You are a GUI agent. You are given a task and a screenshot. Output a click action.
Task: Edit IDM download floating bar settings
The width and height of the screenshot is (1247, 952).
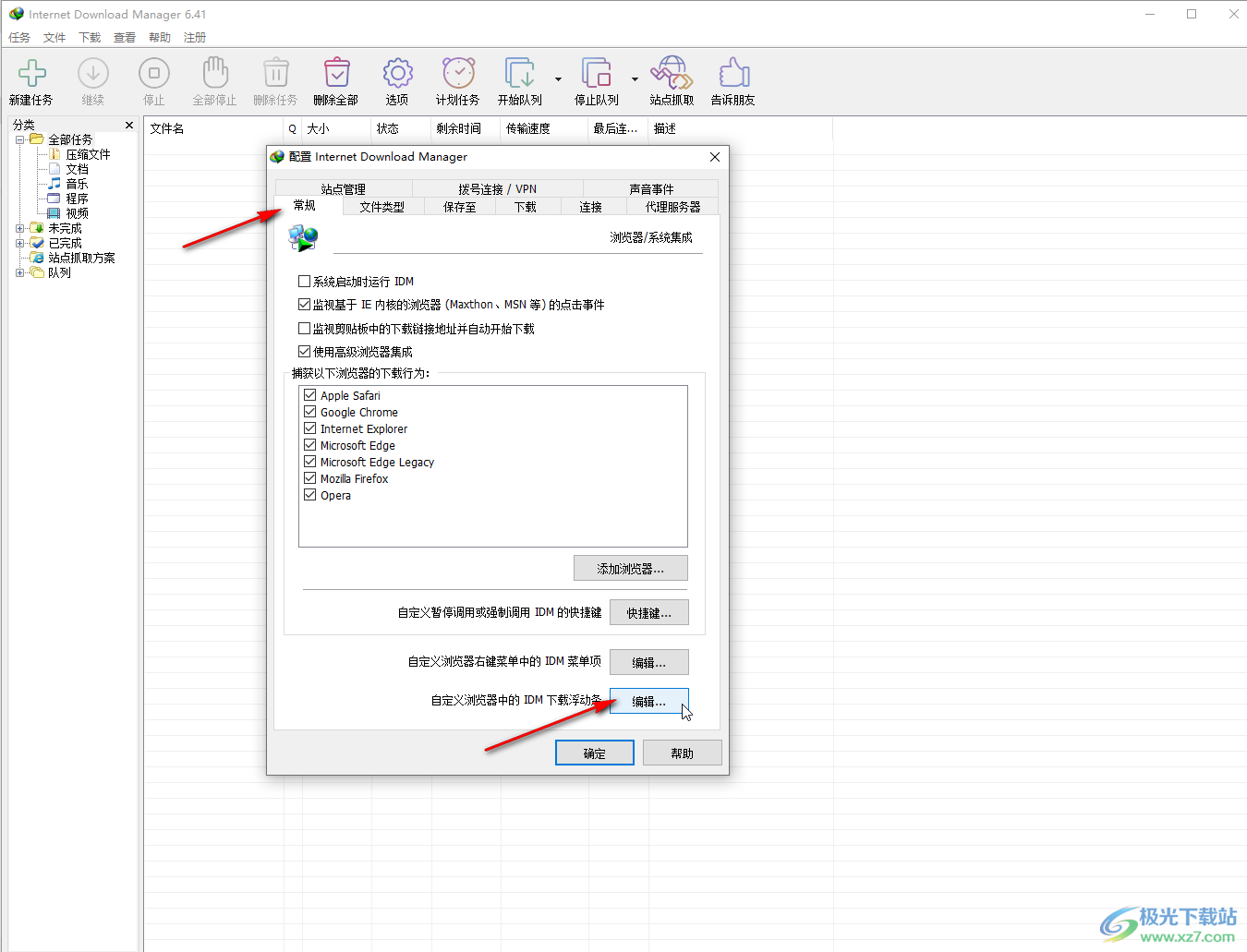tap(649, 701)
